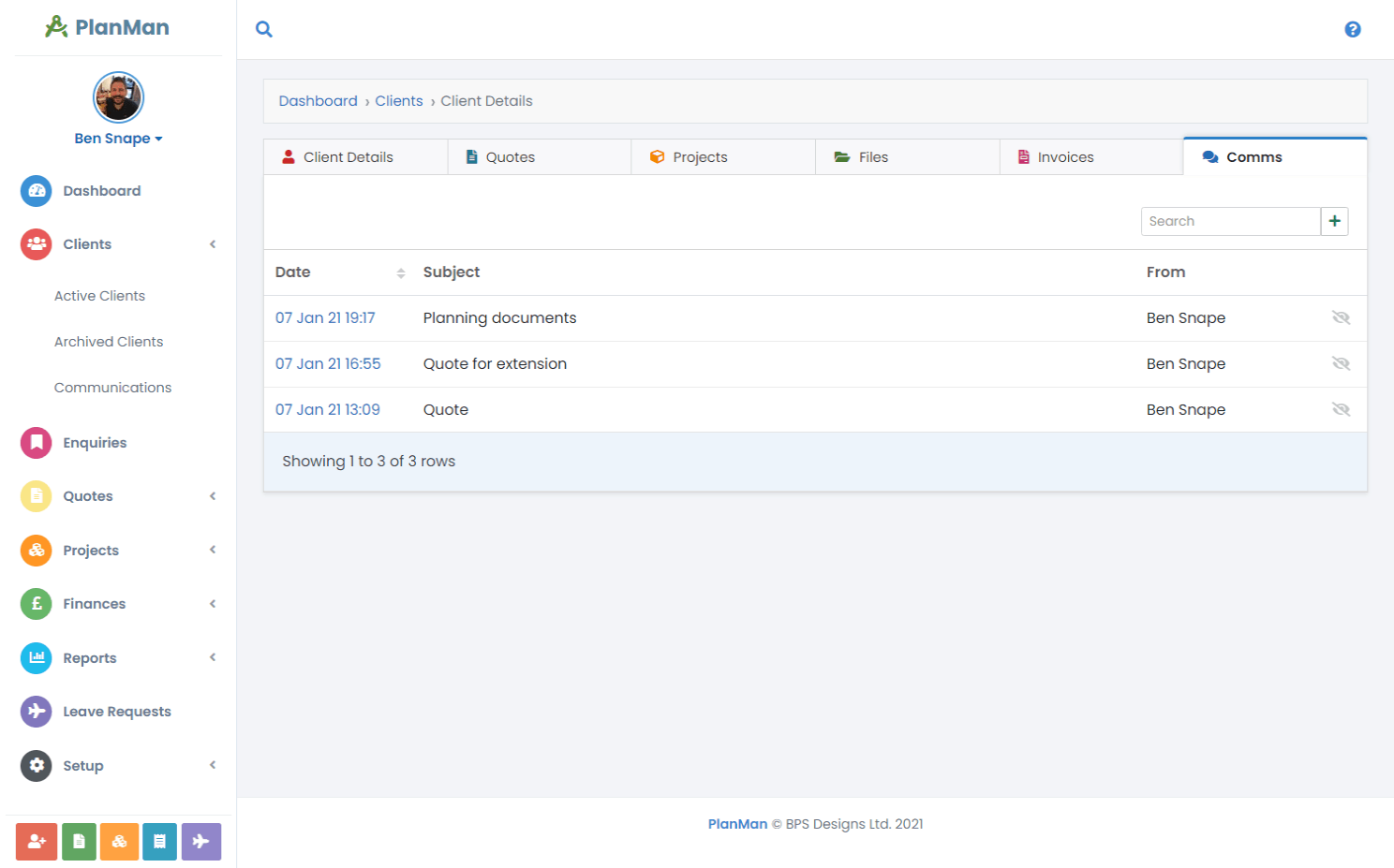Click the search magnifier icon in header
Viewport: 1394px width, 868px height.
tap(264, 29)
